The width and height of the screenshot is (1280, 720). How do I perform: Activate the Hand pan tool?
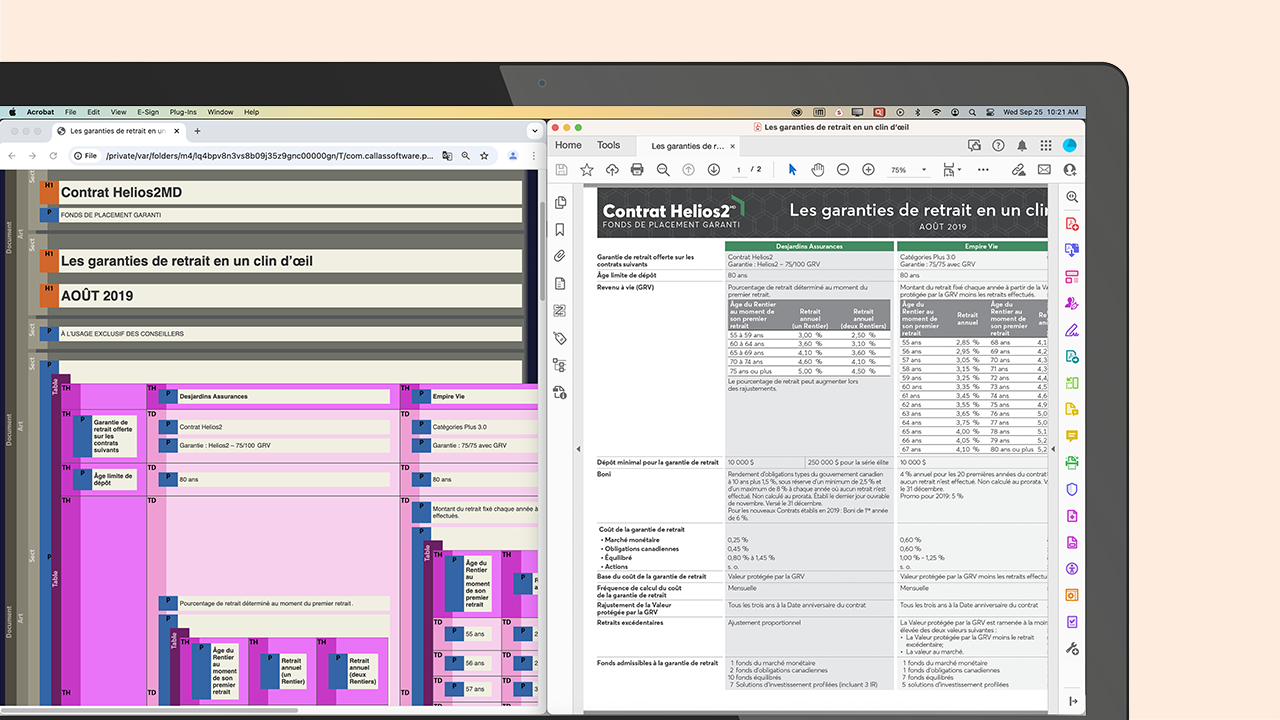coord(817,170)
